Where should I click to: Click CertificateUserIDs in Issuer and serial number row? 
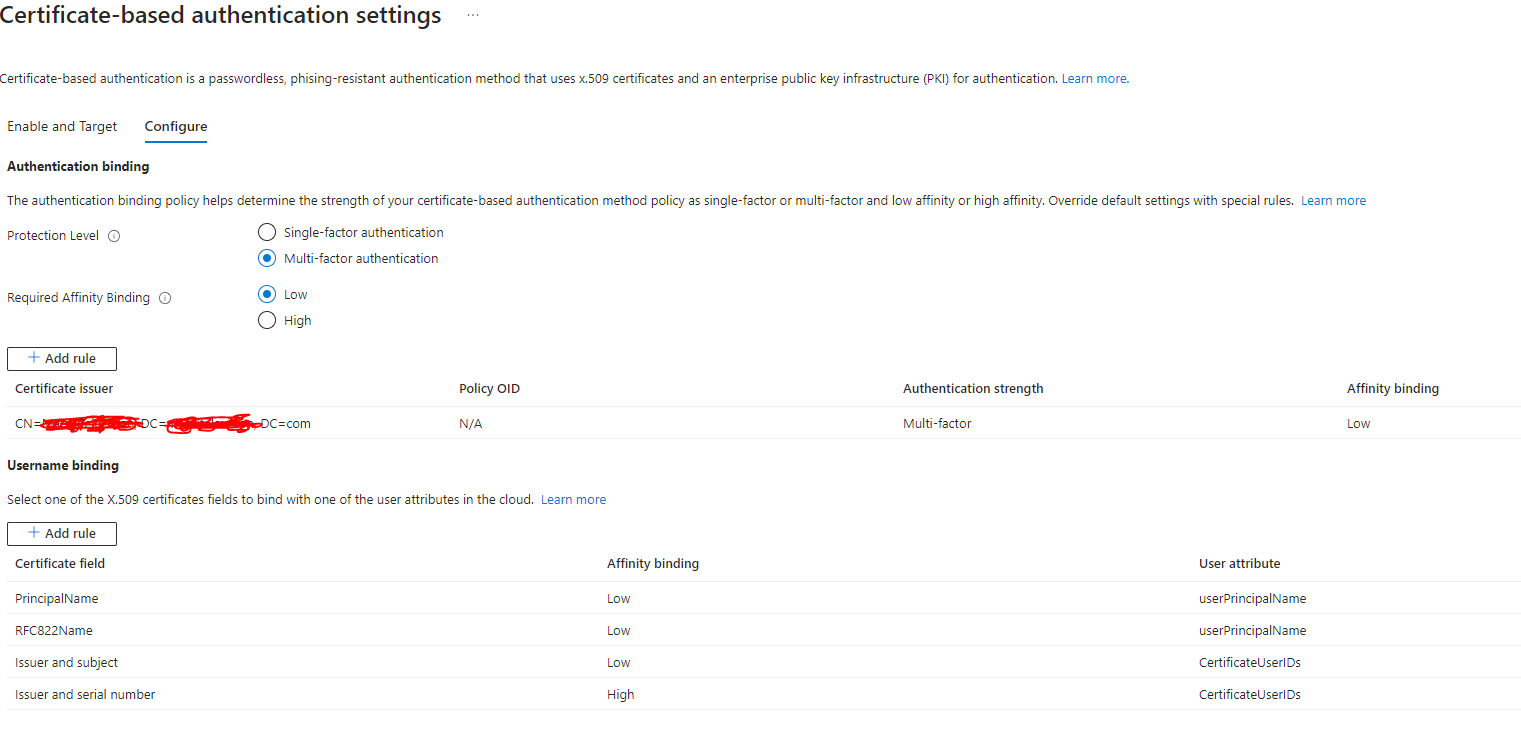(x=1249, y=694)
